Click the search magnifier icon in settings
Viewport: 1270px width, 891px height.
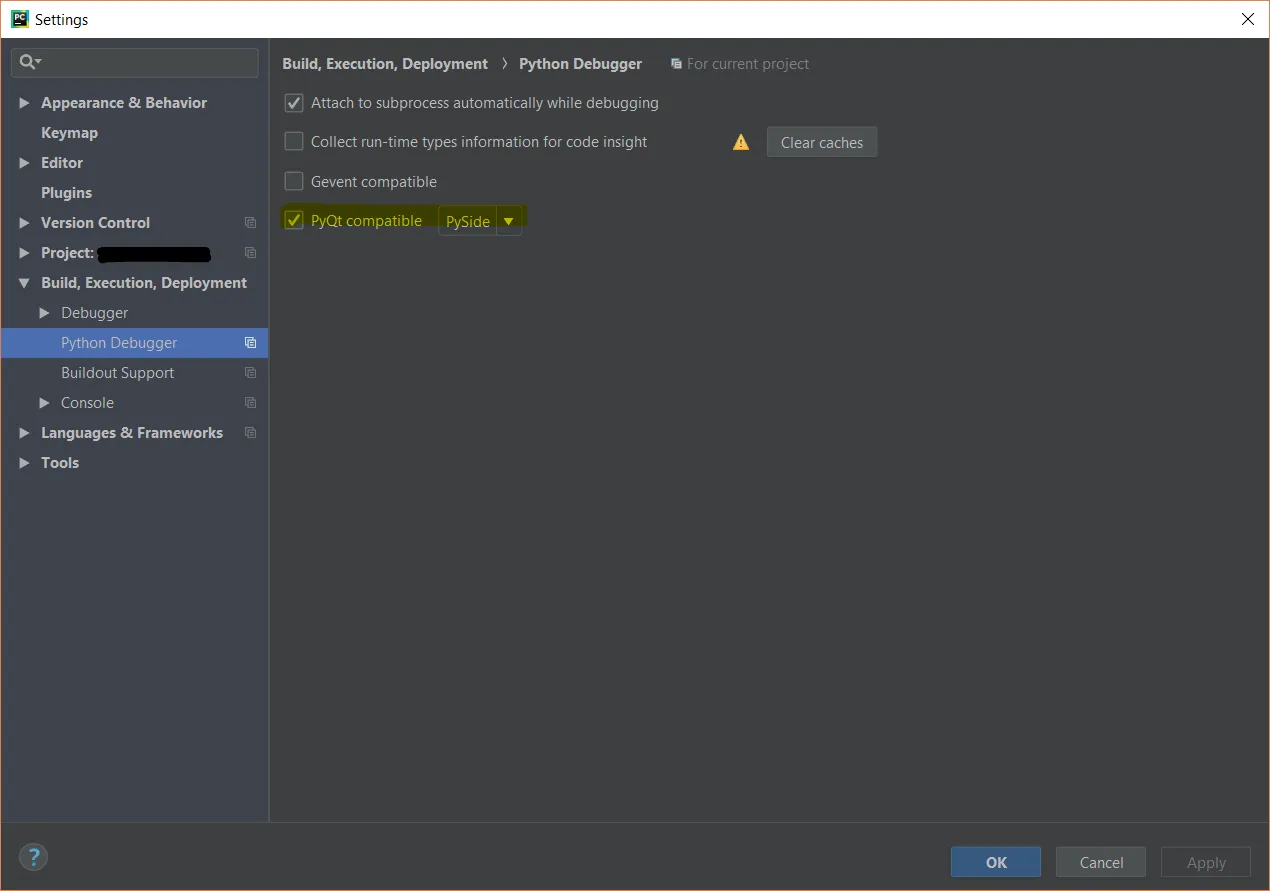point(29,62)
